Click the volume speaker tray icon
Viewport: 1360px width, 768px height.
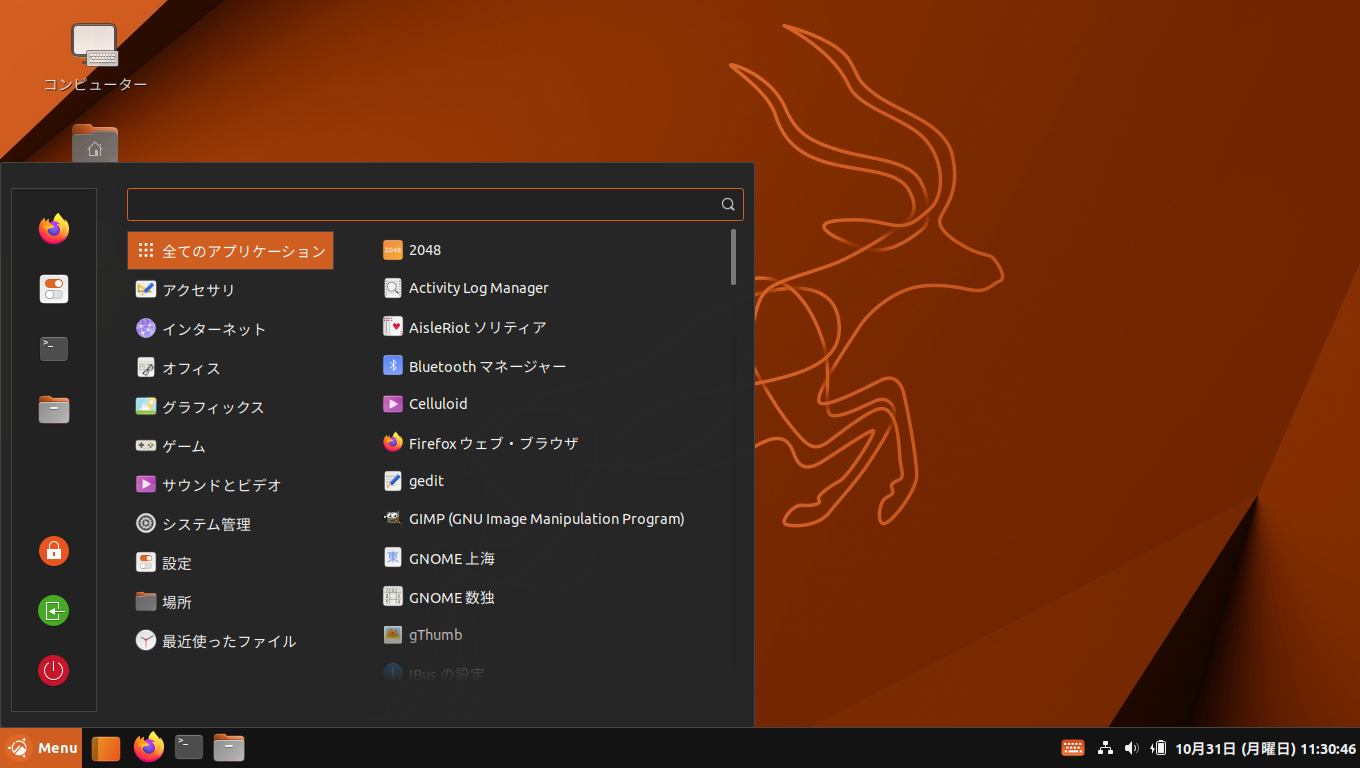pyautogui.click(x=1132, y=748)
